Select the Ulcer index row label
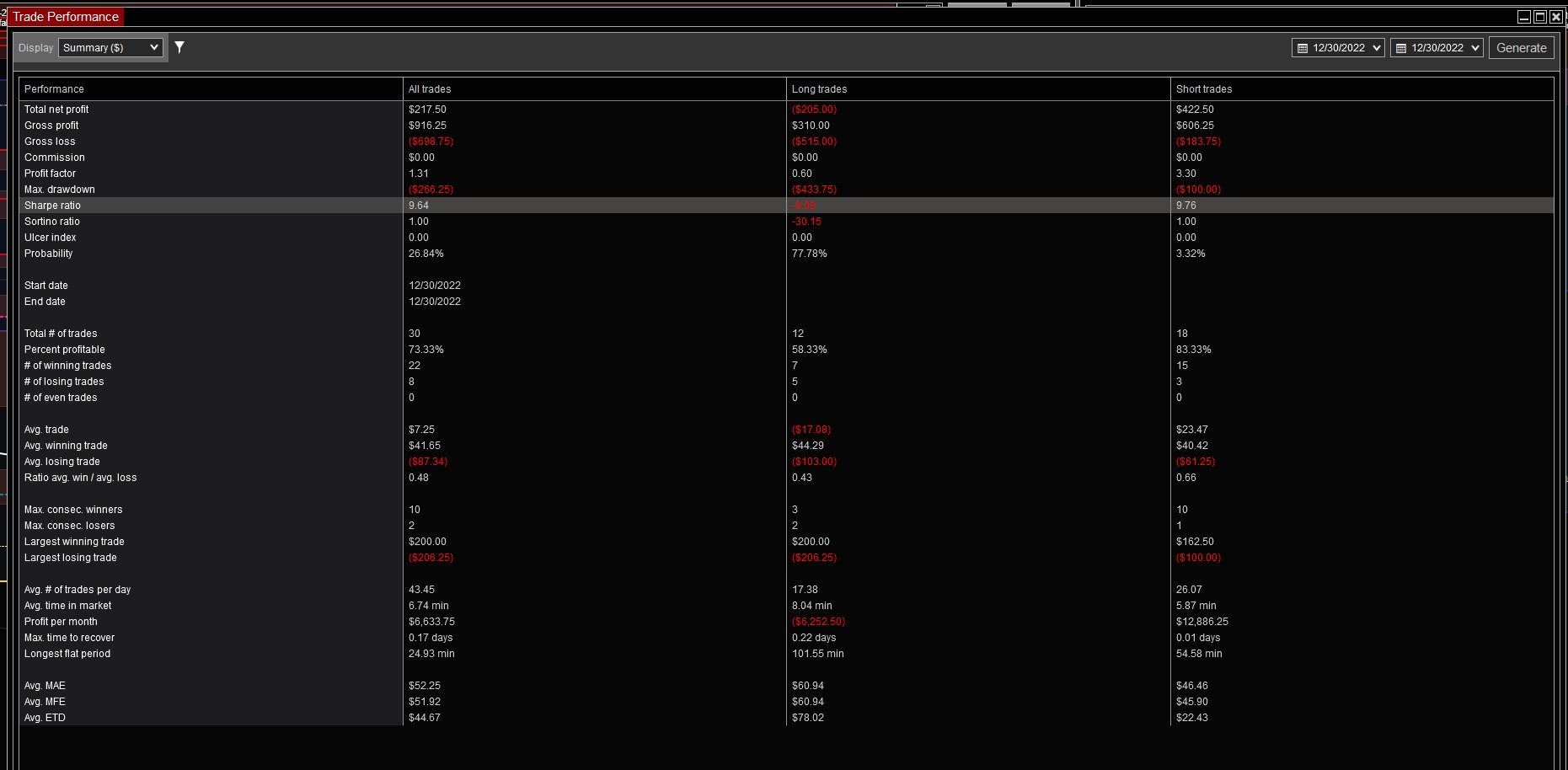The image size is (1568, 770). coord(51,238)
